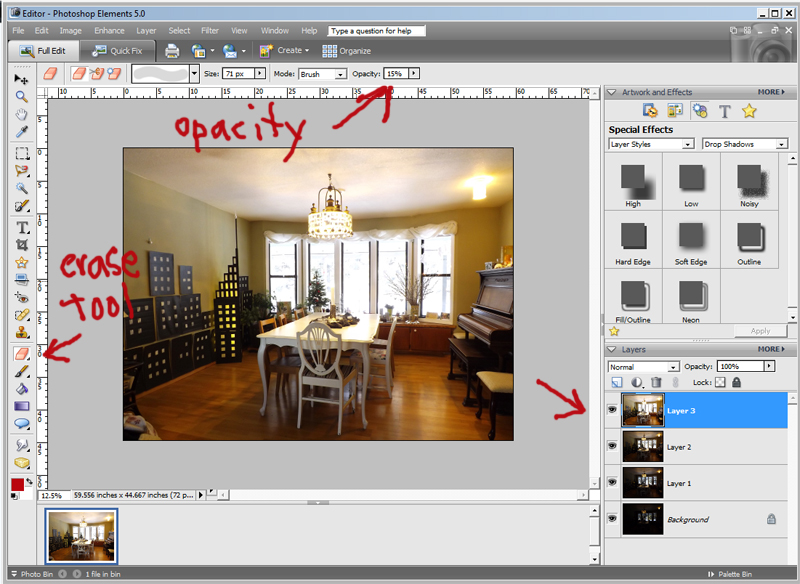Screen dimensions: 800x584
Task: Open the Layer menu
Action: pos(146,31)
